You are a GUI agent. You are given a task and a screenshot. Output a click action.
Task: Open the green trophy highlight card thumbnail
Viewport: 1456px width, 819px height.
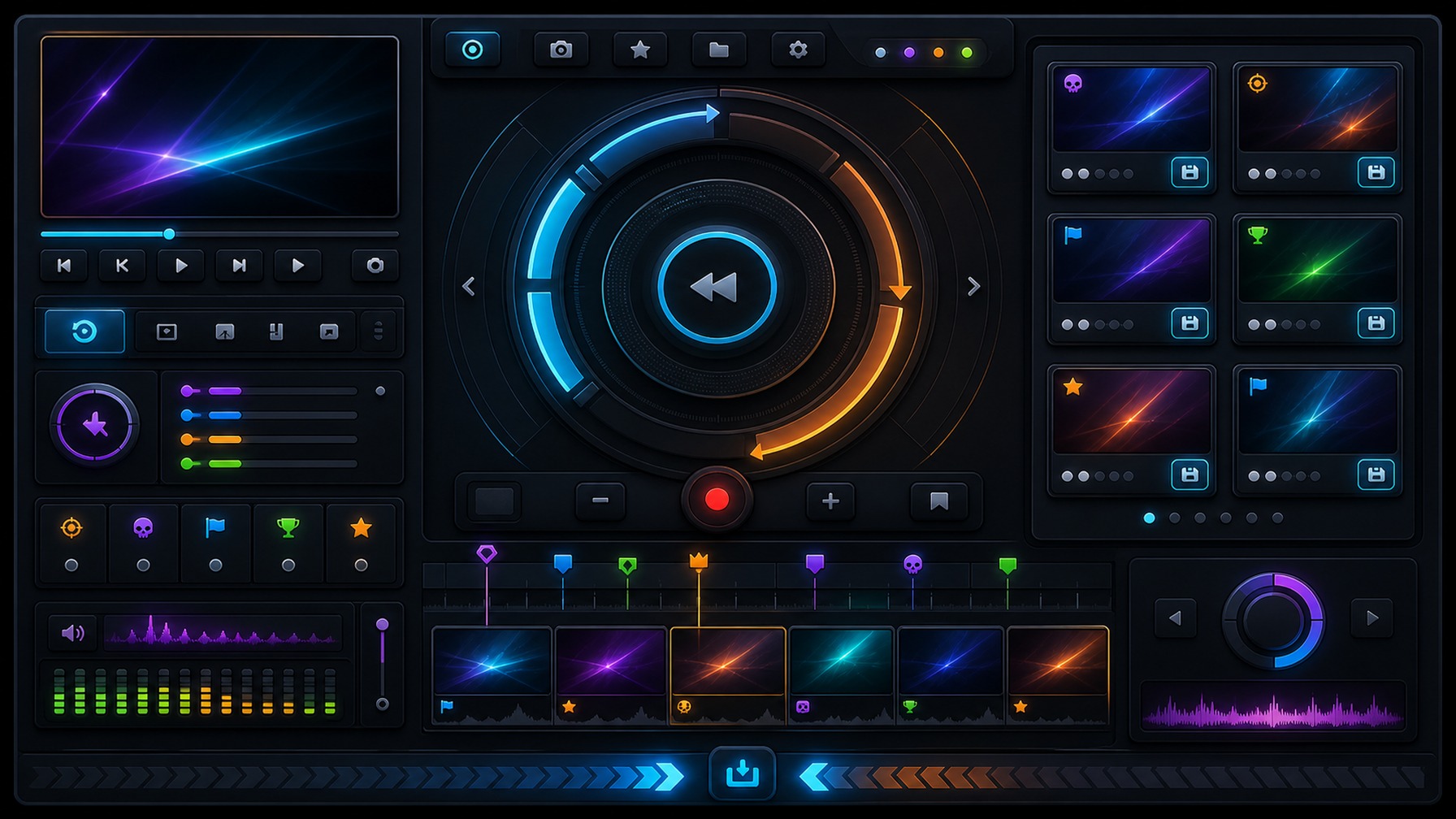click(1317, 260)
